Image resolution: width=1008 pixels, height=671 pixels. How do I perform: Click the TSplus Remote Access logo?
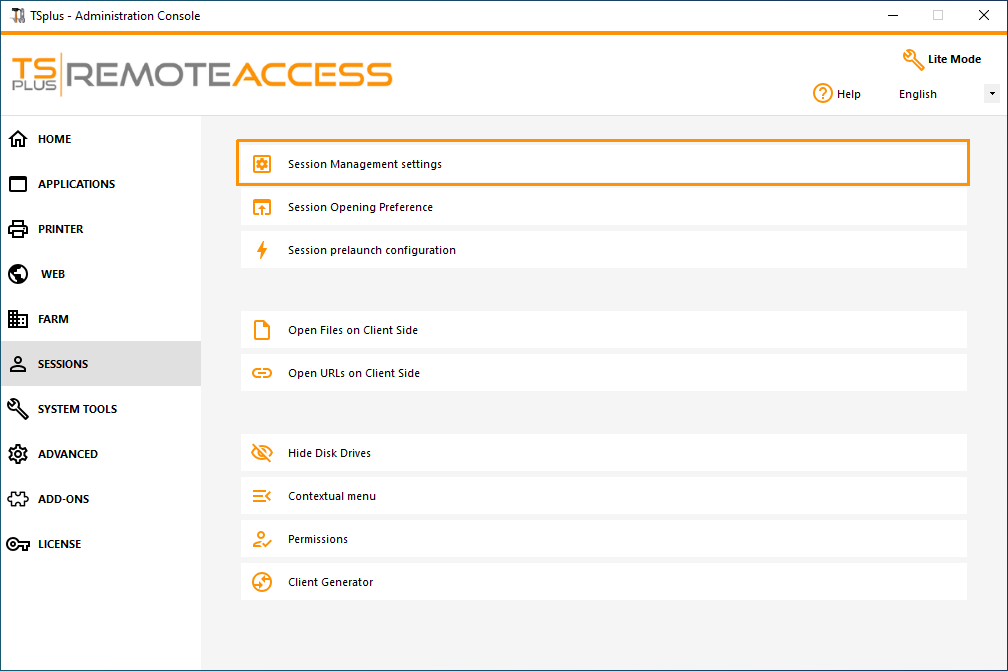200,74
